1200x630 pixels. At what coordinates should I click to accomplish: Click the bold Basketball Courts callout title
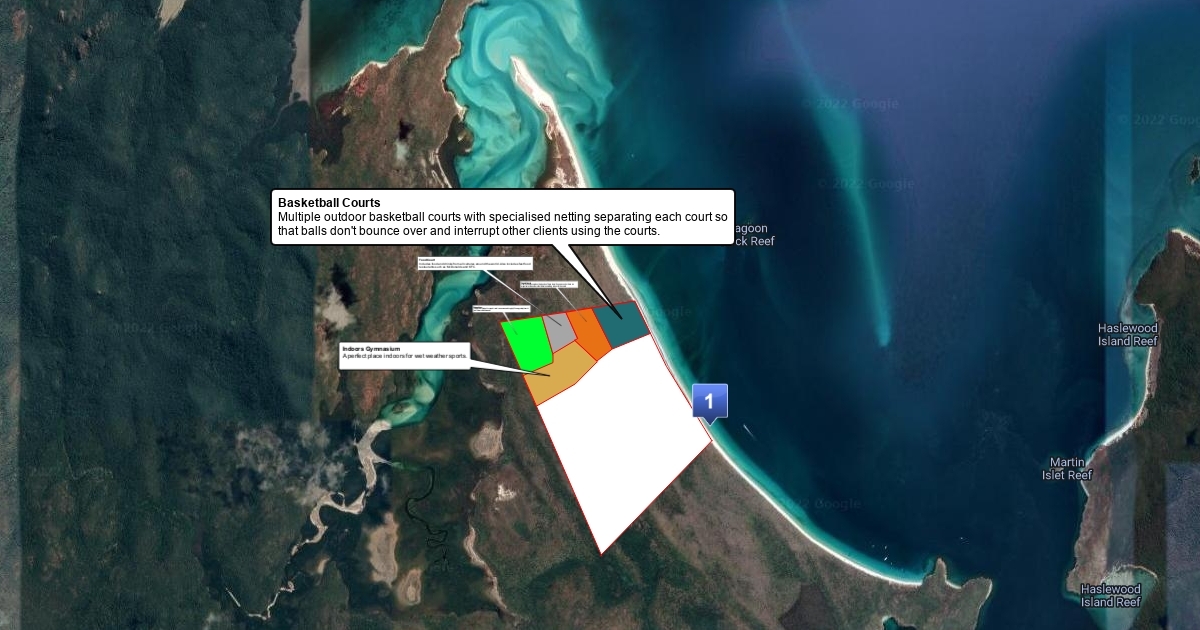point(329,203)
